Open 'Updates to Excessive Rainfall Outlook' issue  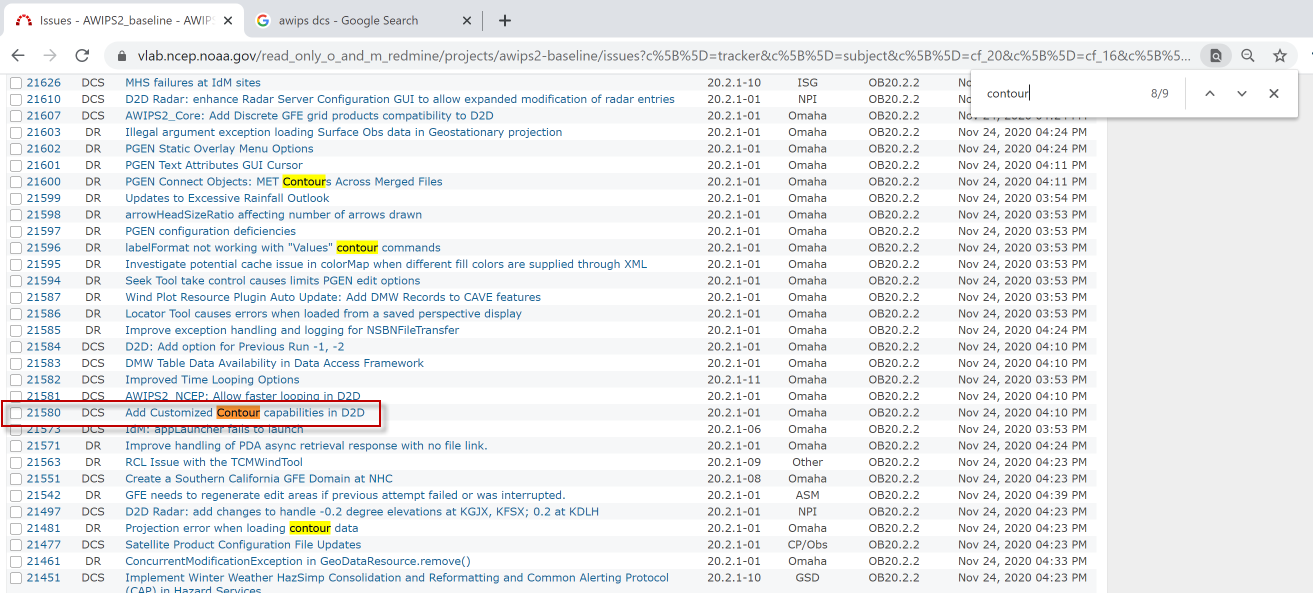[x=227, y=198]
